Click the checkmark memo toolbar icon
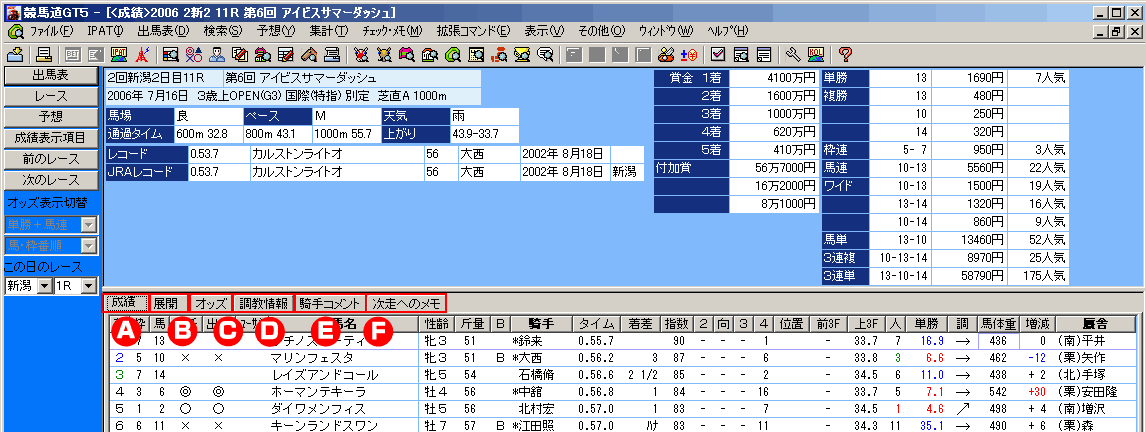Screen dimensions: 1146x432 point(718,54)
